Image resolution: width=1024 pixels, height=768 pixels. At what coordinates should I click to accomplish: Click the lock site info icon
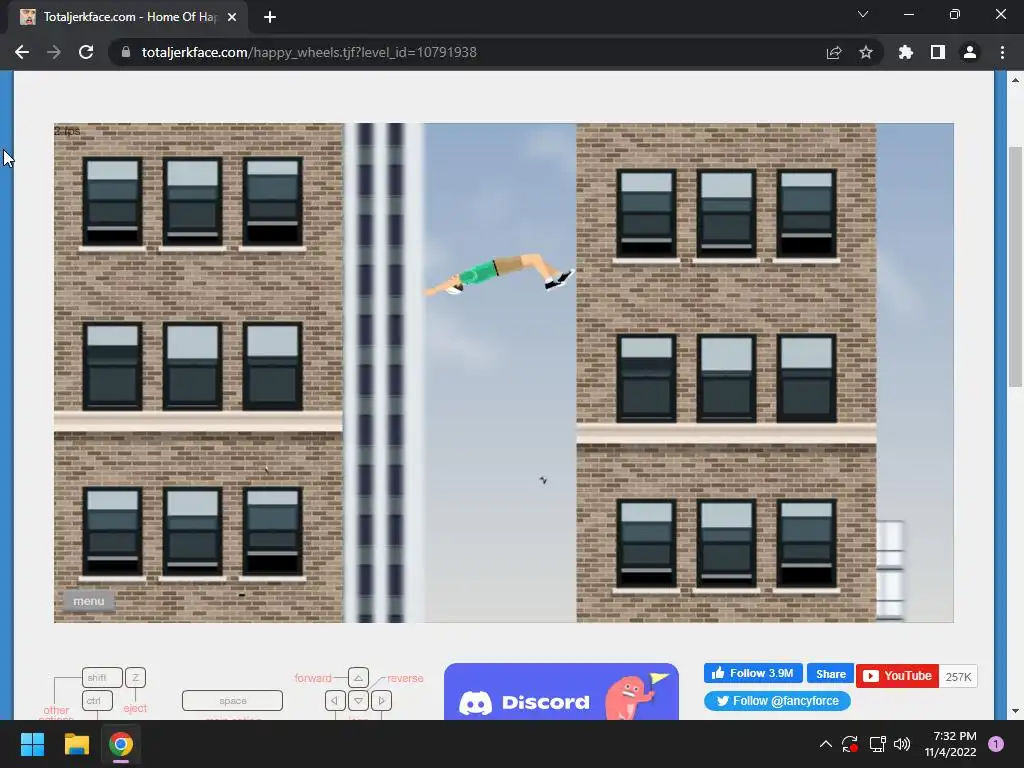(126, 52)
